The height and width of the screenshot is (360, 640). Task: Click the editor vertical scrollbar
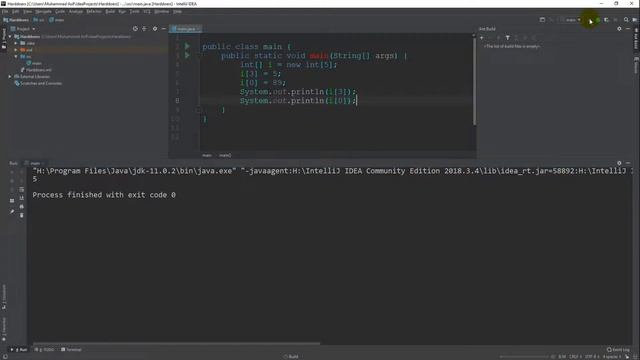[x=474, y=82]
